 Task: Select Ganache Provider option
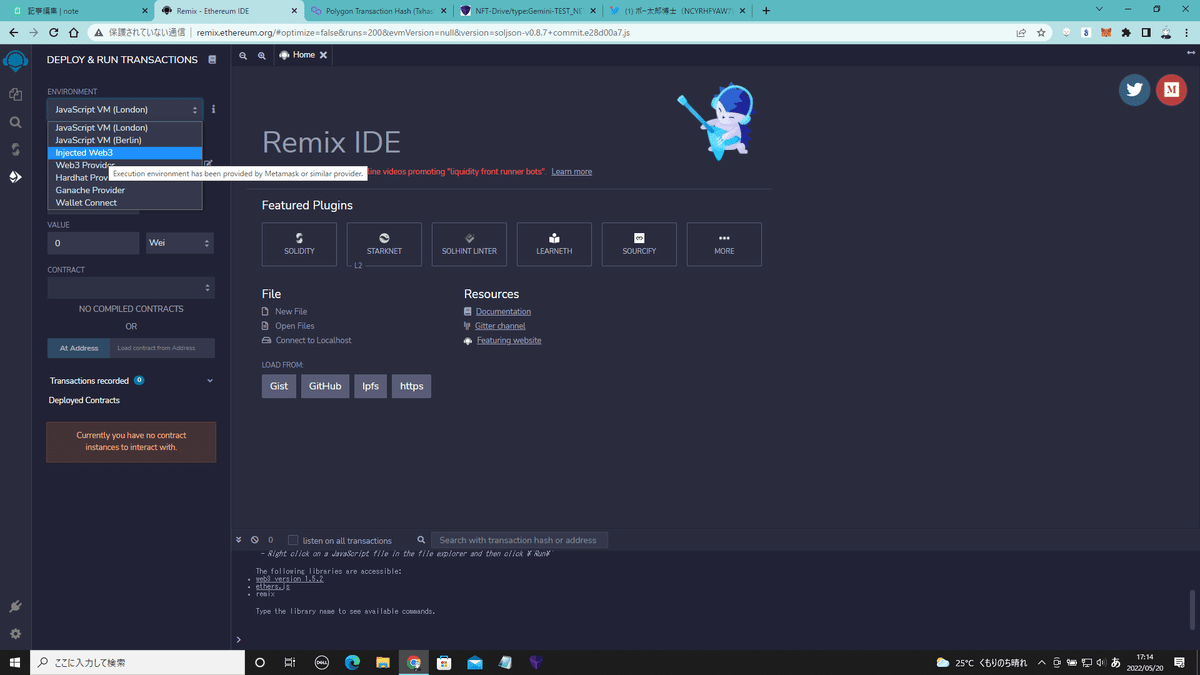[x=125, y=190]
